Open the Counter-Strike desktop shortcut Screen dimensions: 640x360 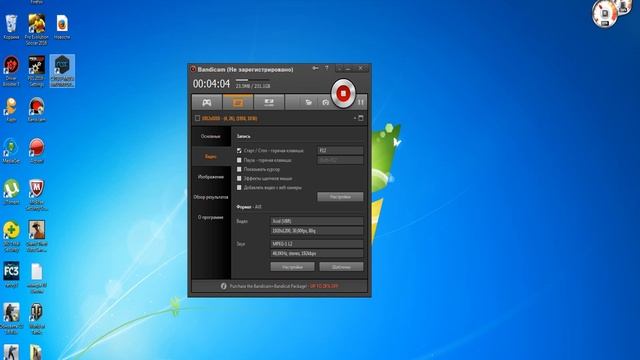point(11,319)
